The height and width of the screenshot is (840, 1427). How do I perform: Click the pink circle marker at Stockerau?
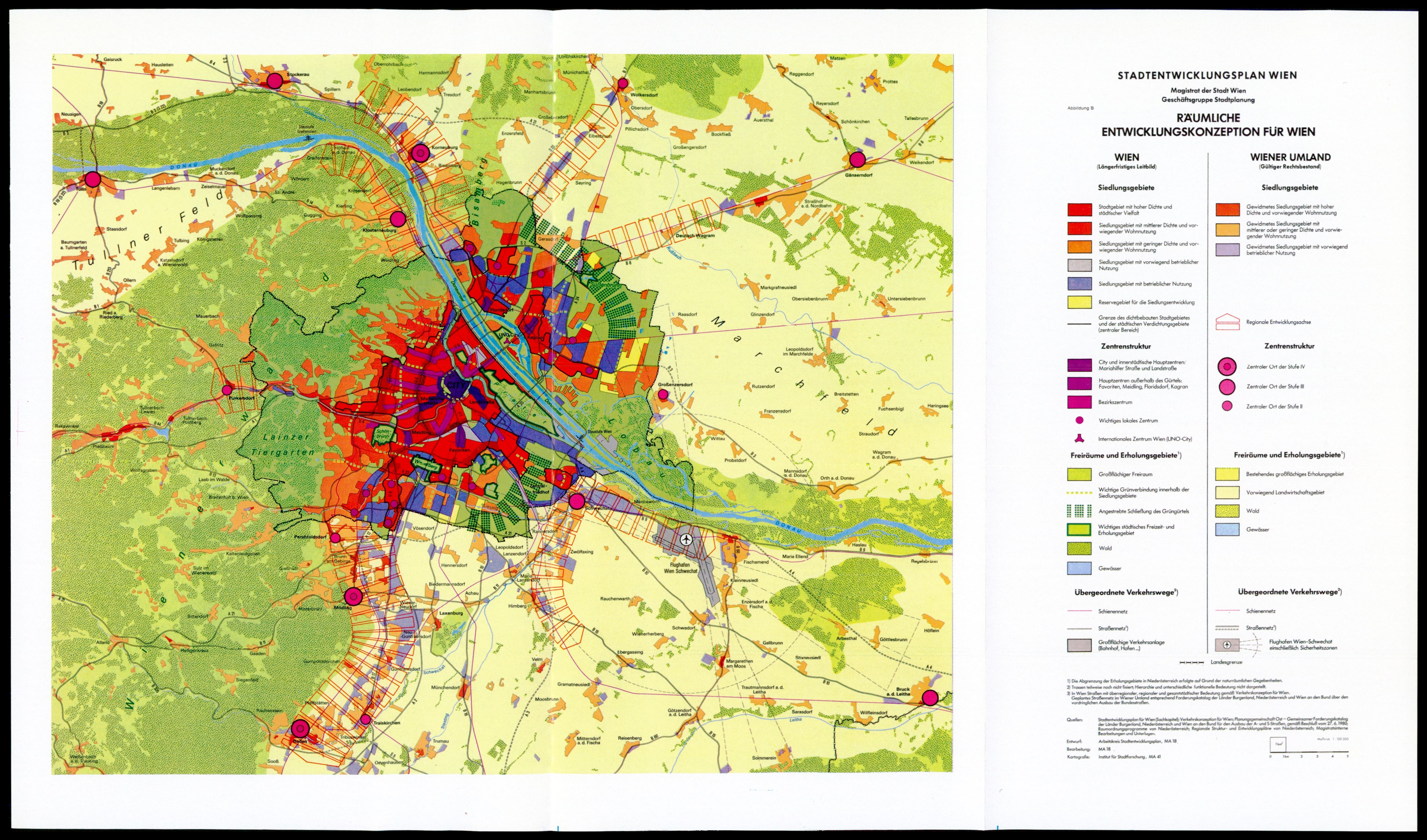click(275, 80)
